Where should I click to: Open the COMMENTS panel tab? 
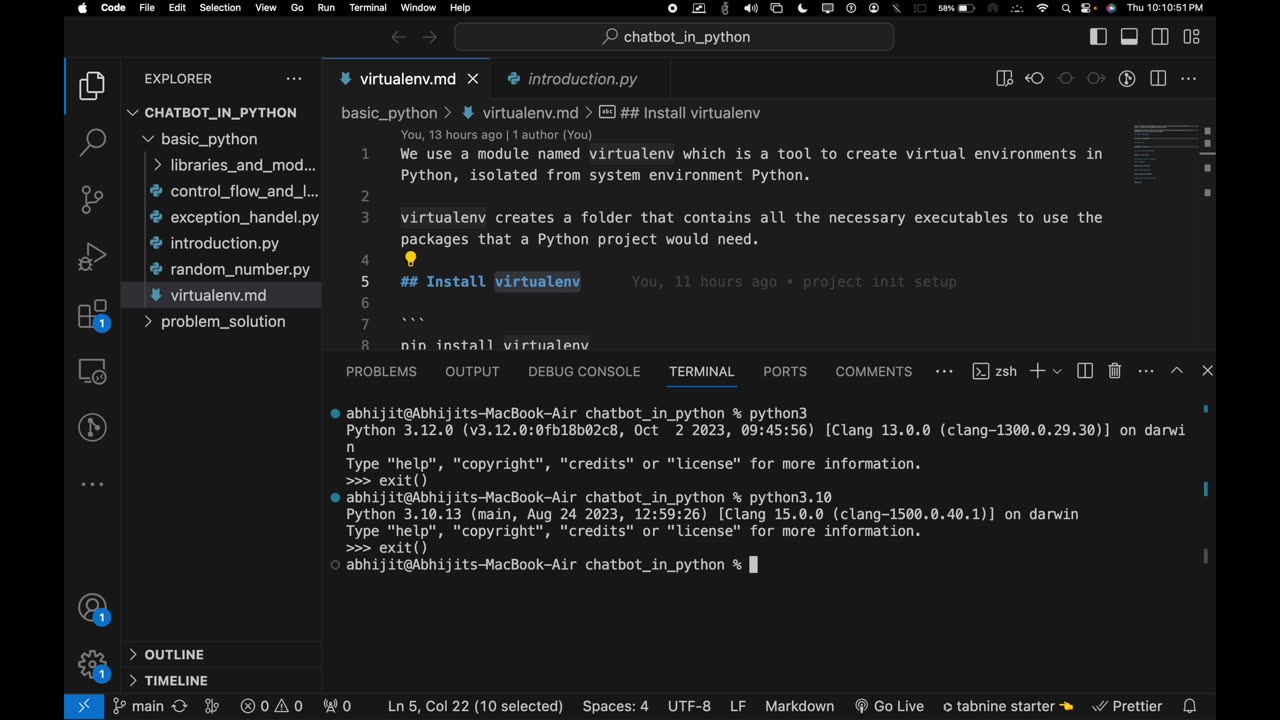[x=874, y=371]
